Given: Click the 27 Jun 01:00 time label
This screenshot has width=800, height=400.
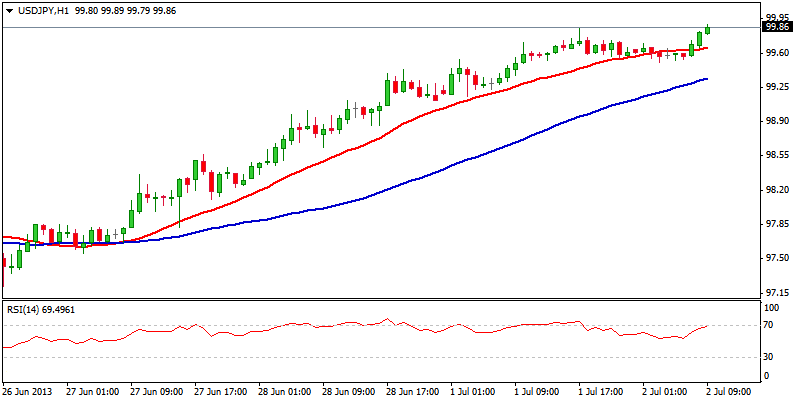Looking at the screenshot, I should (x=93, y=392).
